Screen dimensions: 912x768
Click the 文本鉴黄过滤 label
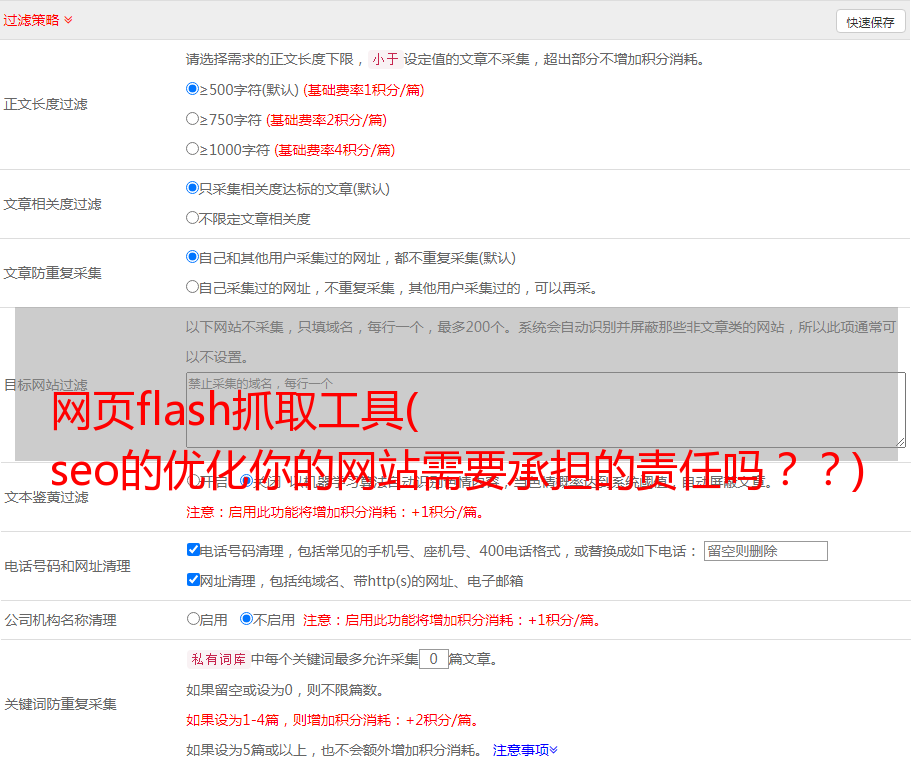(47, 497)
